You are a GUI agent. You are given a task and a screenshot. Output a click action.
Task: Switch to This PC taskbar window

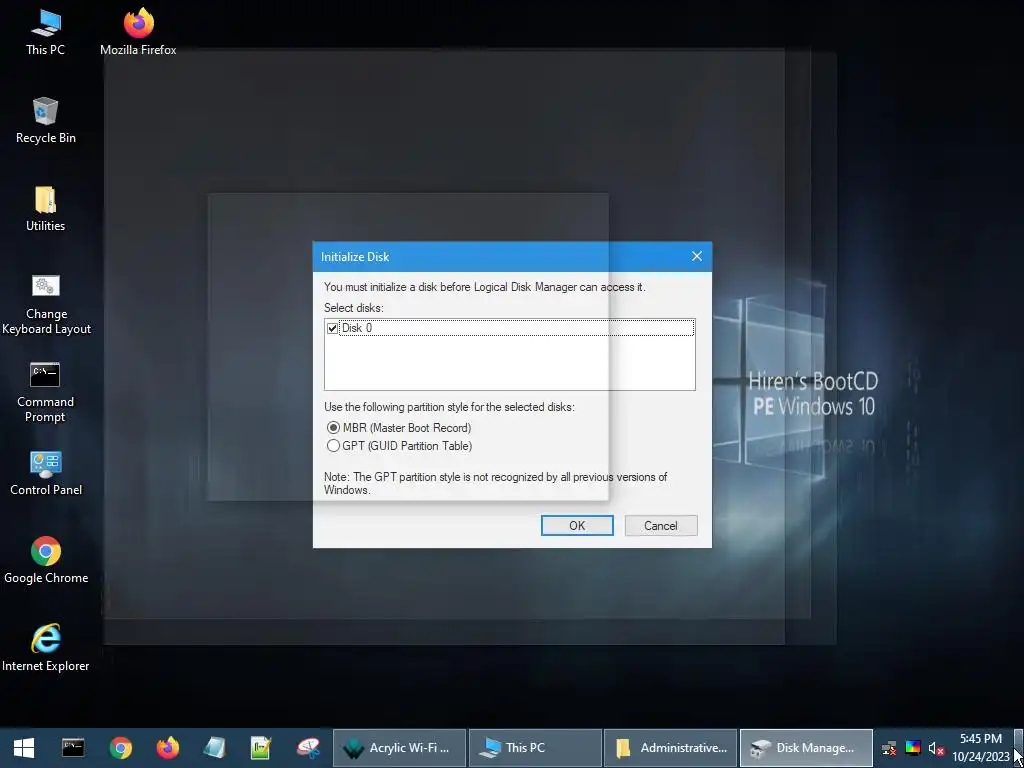(x=536, y=748)
